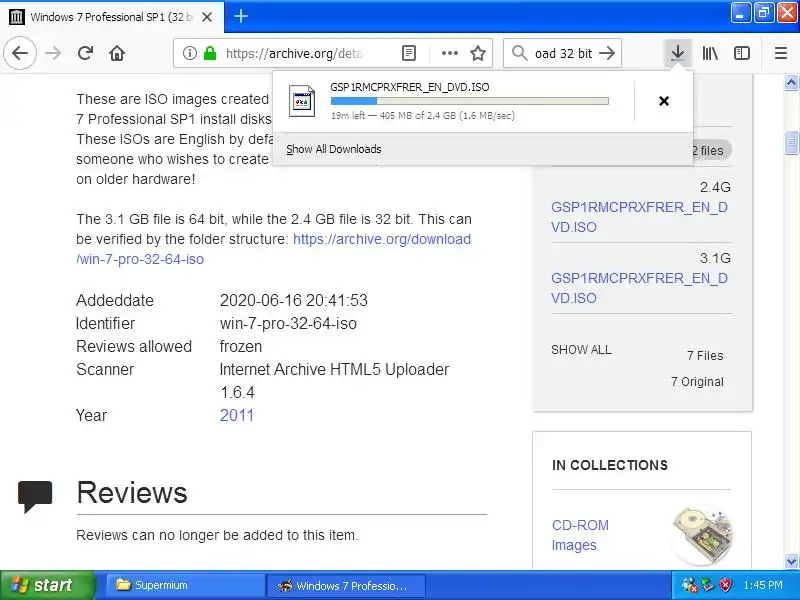The width and height of the screenshot is (800, 600).
Task: Click the page scrollbar down arrow
Action: click(x=791, y=561)
